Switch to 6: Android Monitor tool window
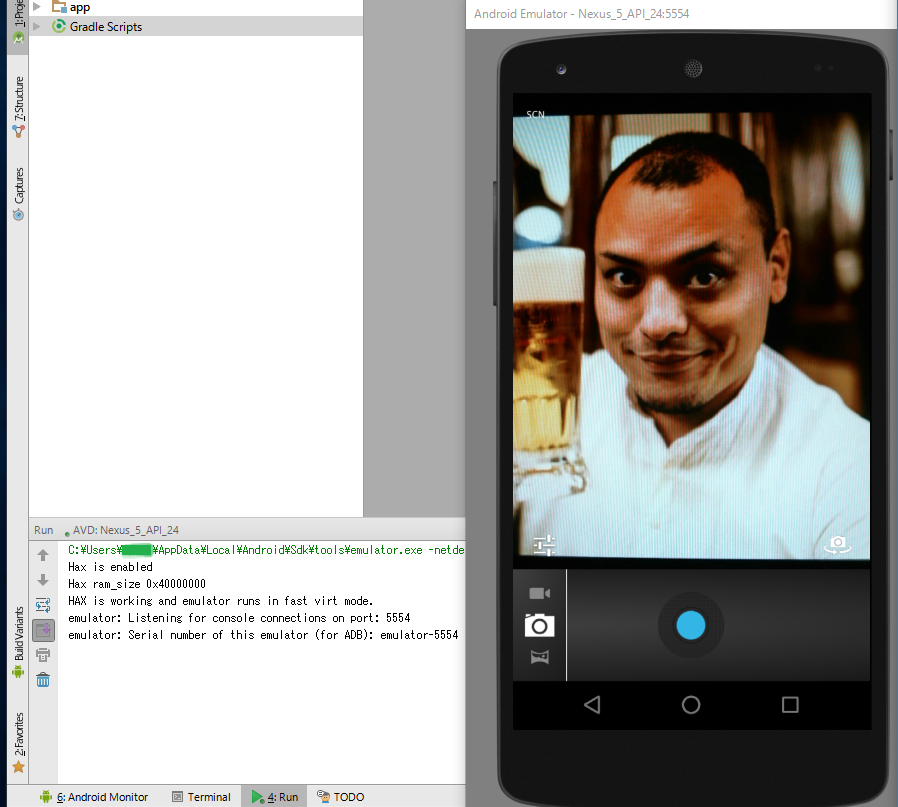The height and width of the screenshot is (807, 898). [x=94, y=797]
